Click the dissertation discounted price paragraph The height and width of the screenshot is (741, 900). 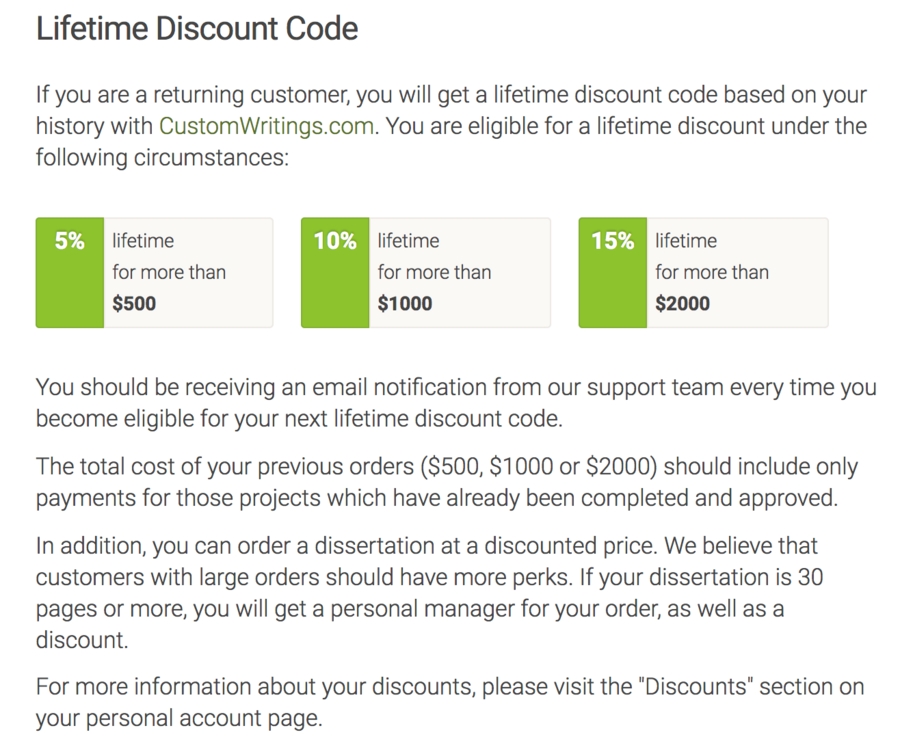tap(429, 592)
